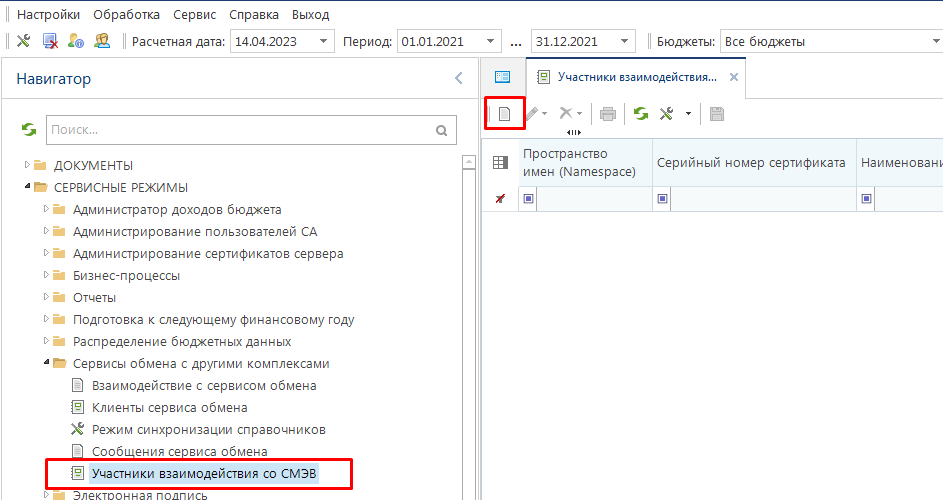Select Клиенты сервиса обмена item
Screen dimensions: 943x500
coord(170,407)
